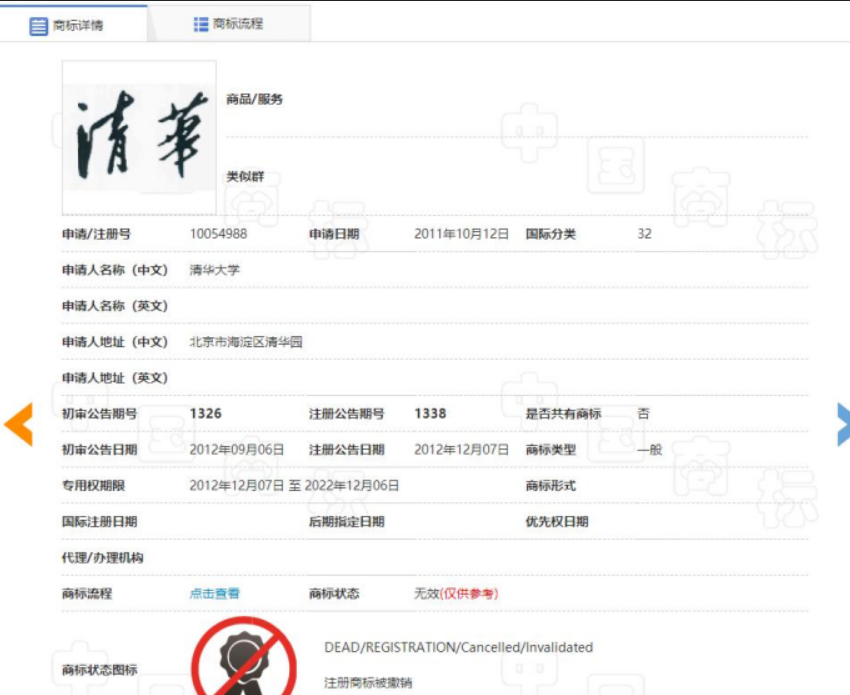The image size is (850, 695).
Task: Click the 注册公告期号 value 1338
Action: point(430,414)
